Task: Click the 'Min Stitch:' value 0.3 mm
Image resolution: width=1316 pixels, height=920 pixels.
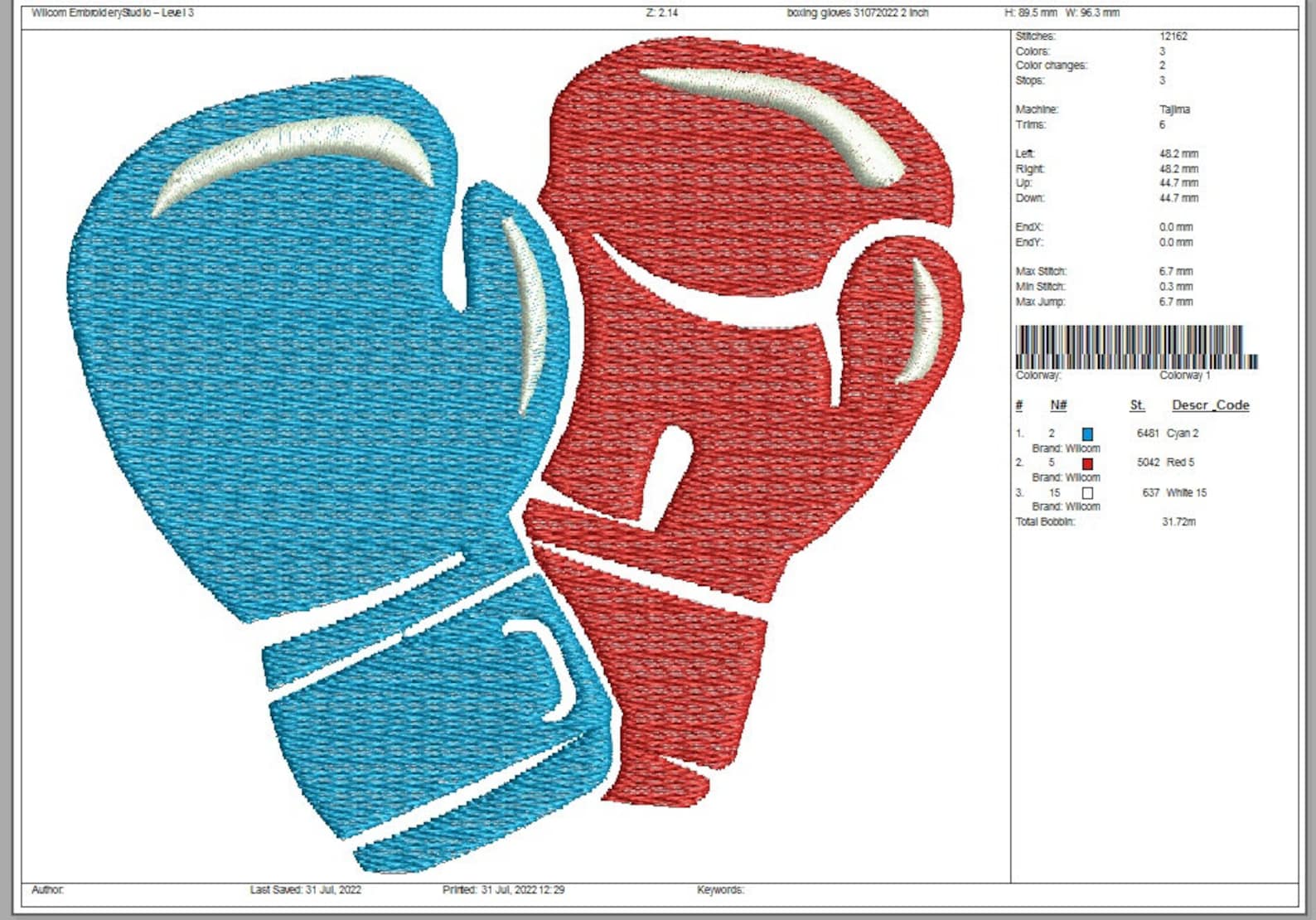Action: tap(1176, 287)
